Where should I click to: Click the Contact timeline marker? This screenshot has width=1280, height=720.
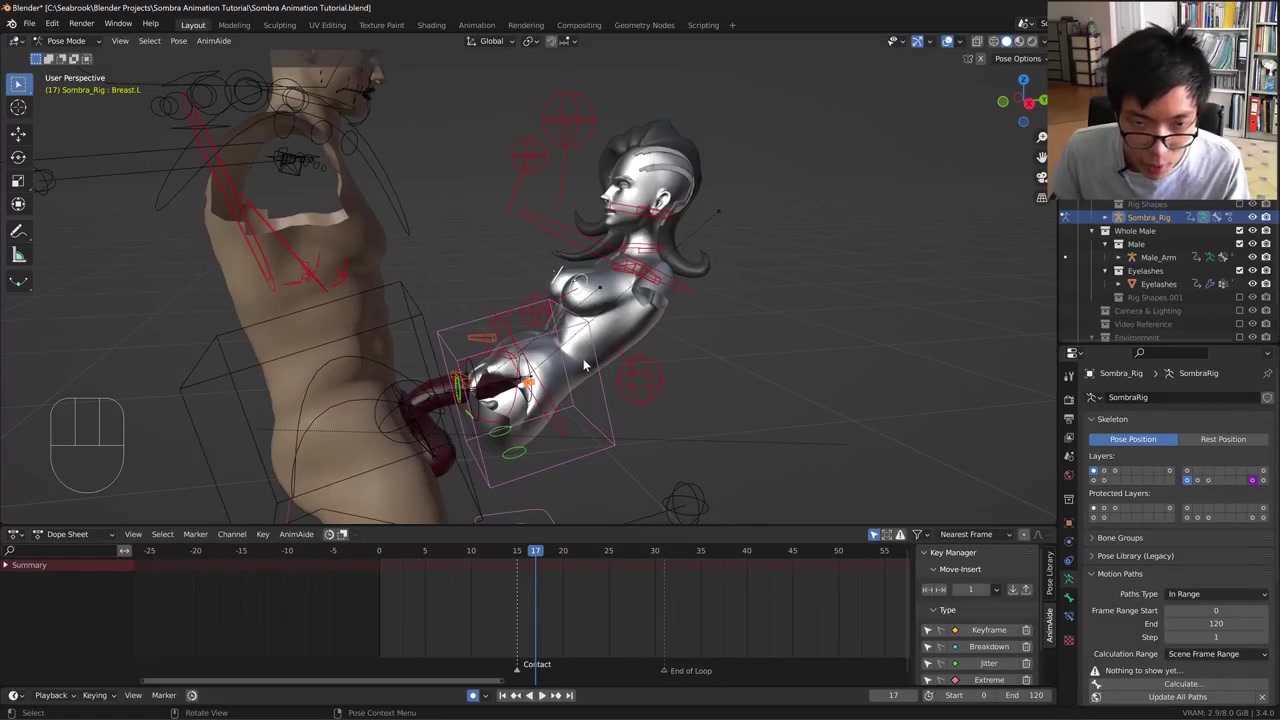pyautogui.click(x=518, y=667)
